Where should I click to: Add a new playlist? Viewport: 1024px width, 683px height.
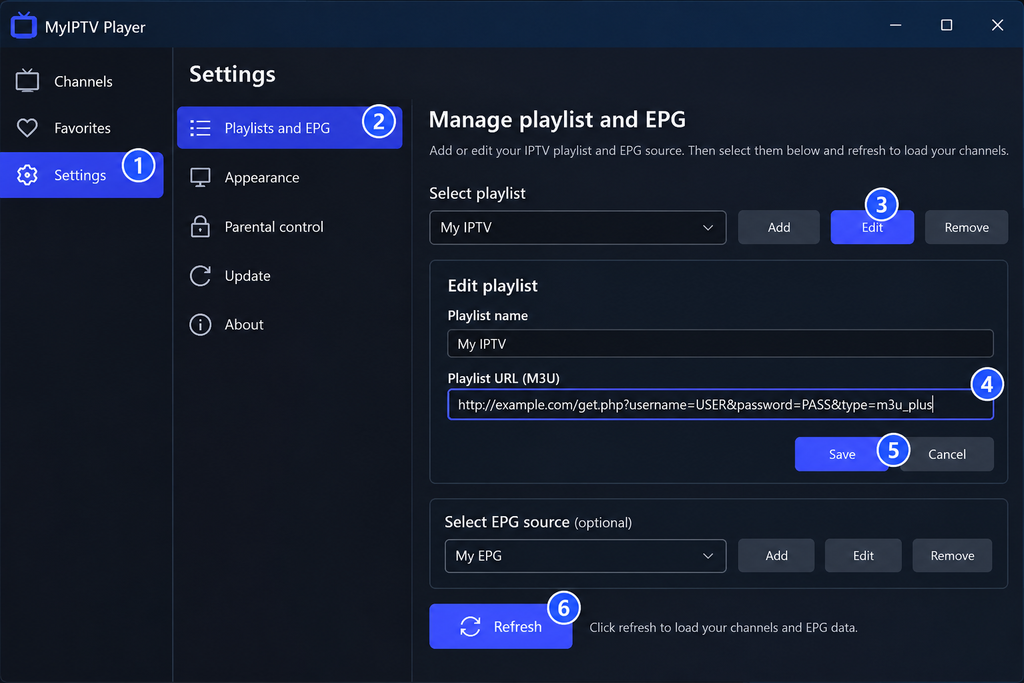tap(778, 227)
